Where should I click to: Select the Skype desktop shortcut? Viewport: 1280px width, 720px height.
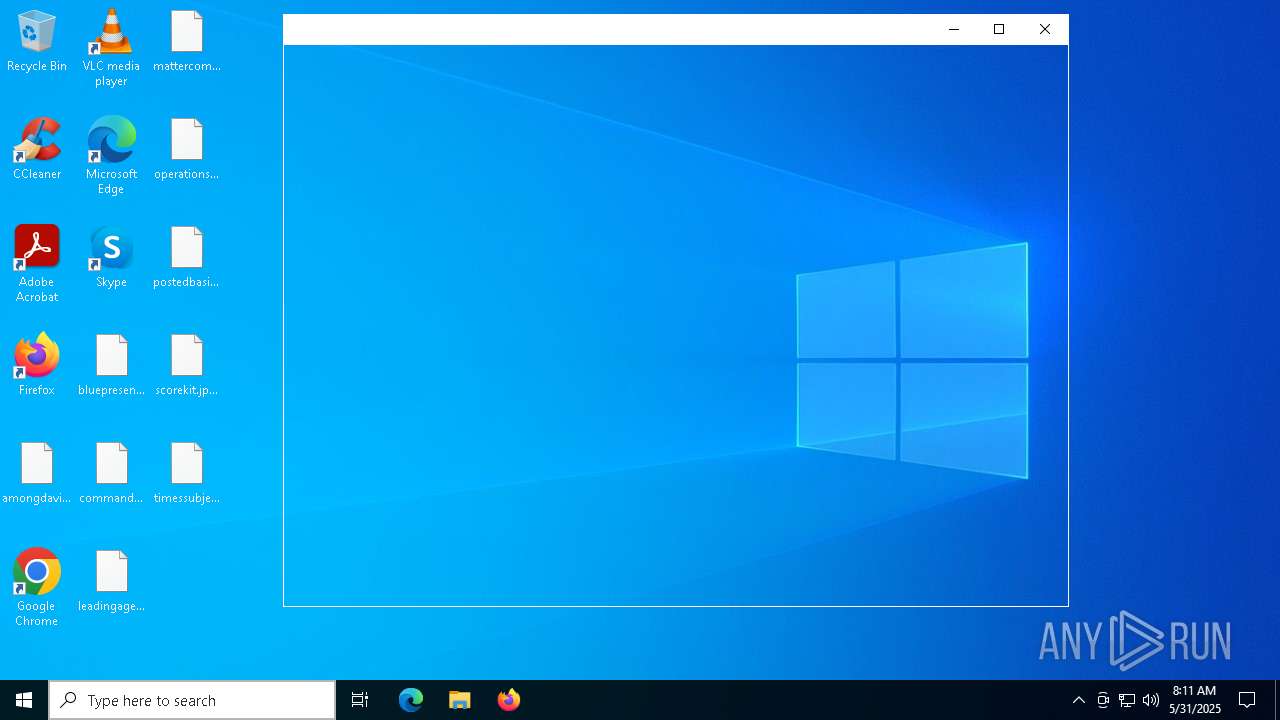point(111,257)
